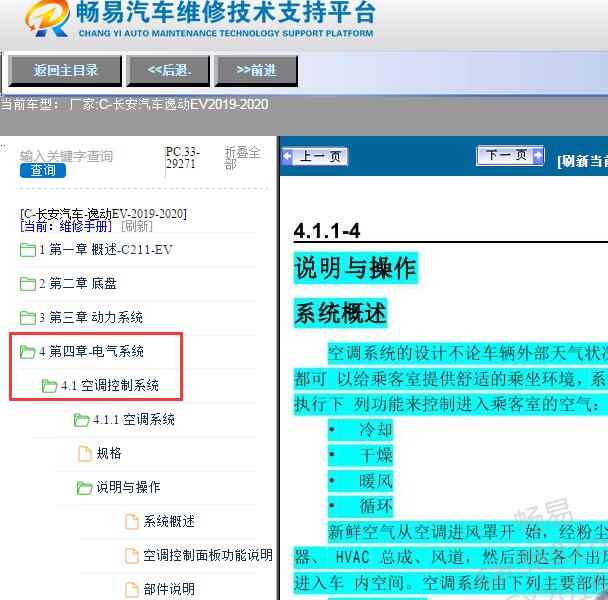608x600 pixels.
Task: Click the document icon for 规格
Action: (x=85, y=454)
